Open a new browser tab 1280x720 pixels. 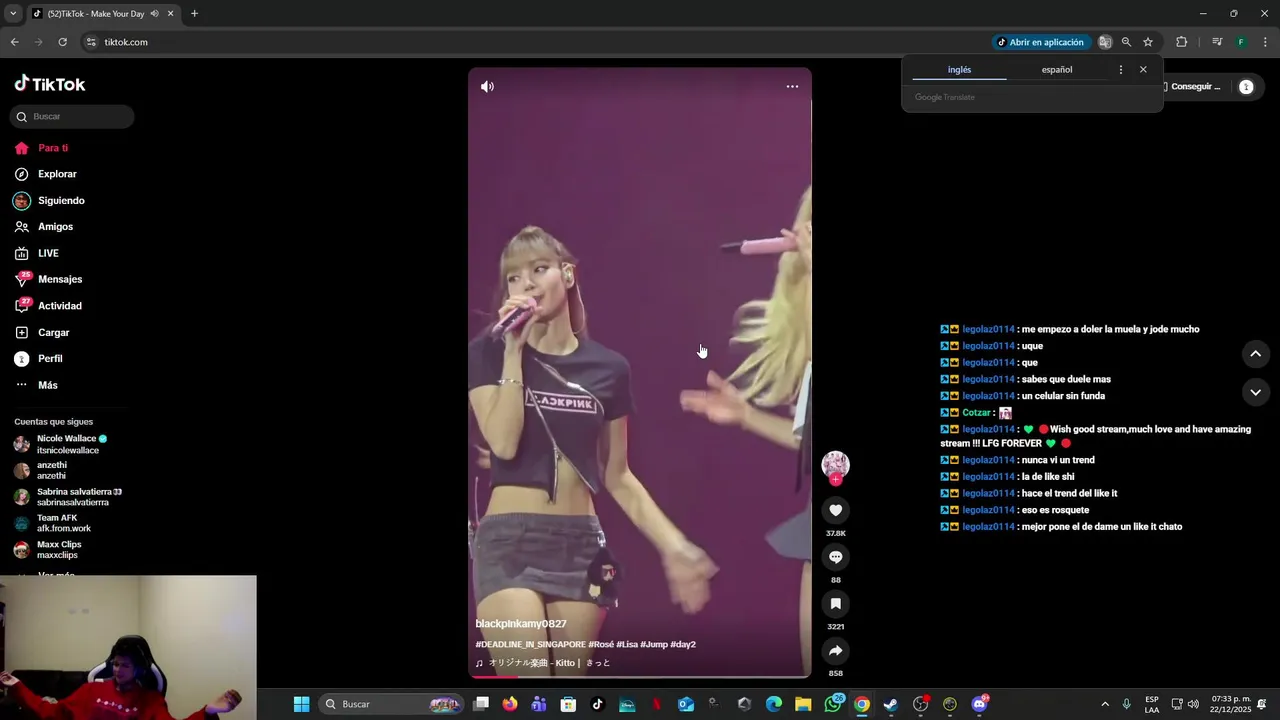tap(194, 14)
